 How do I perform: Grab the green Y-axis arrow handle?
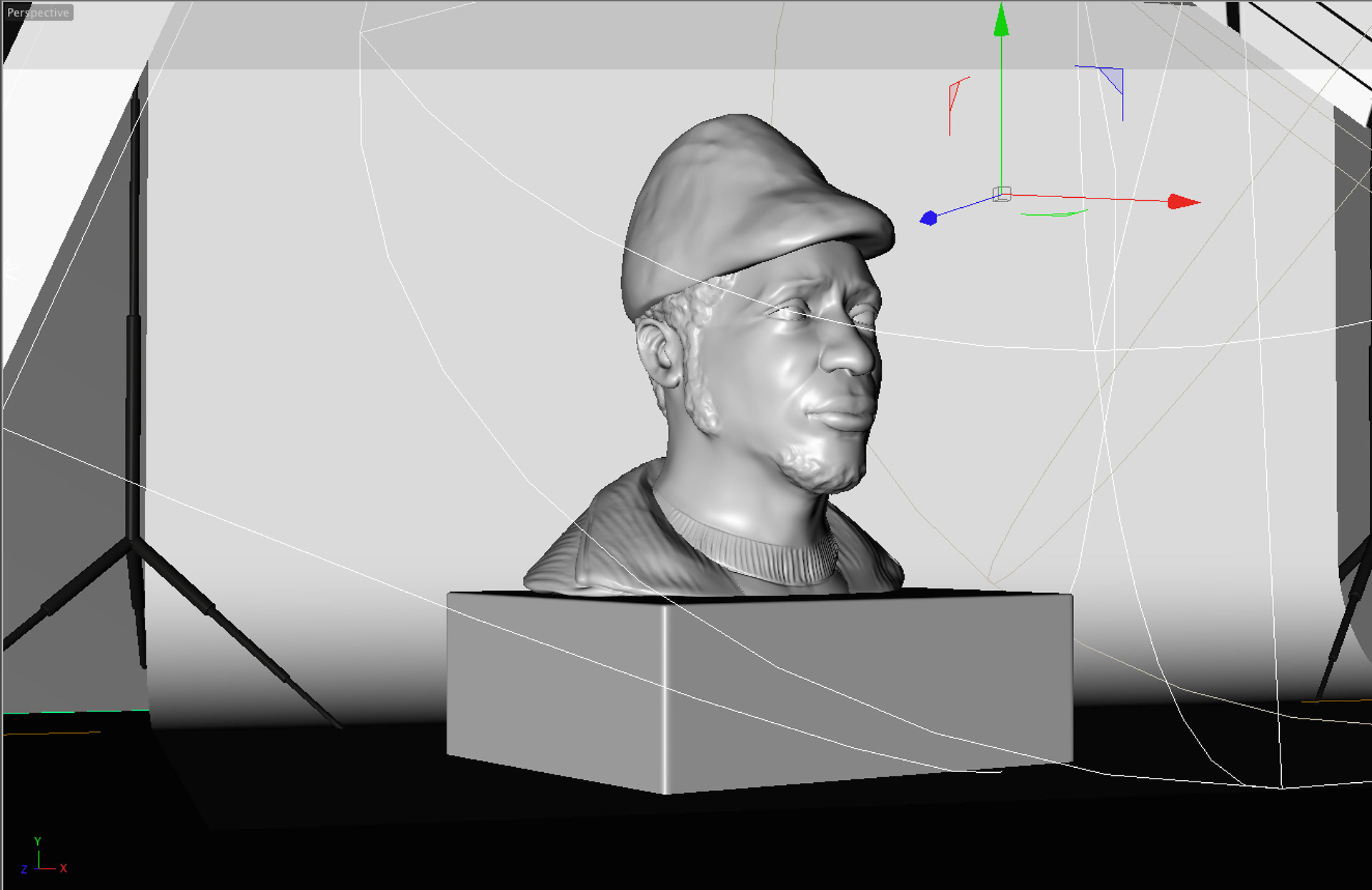click(1001, 20)
